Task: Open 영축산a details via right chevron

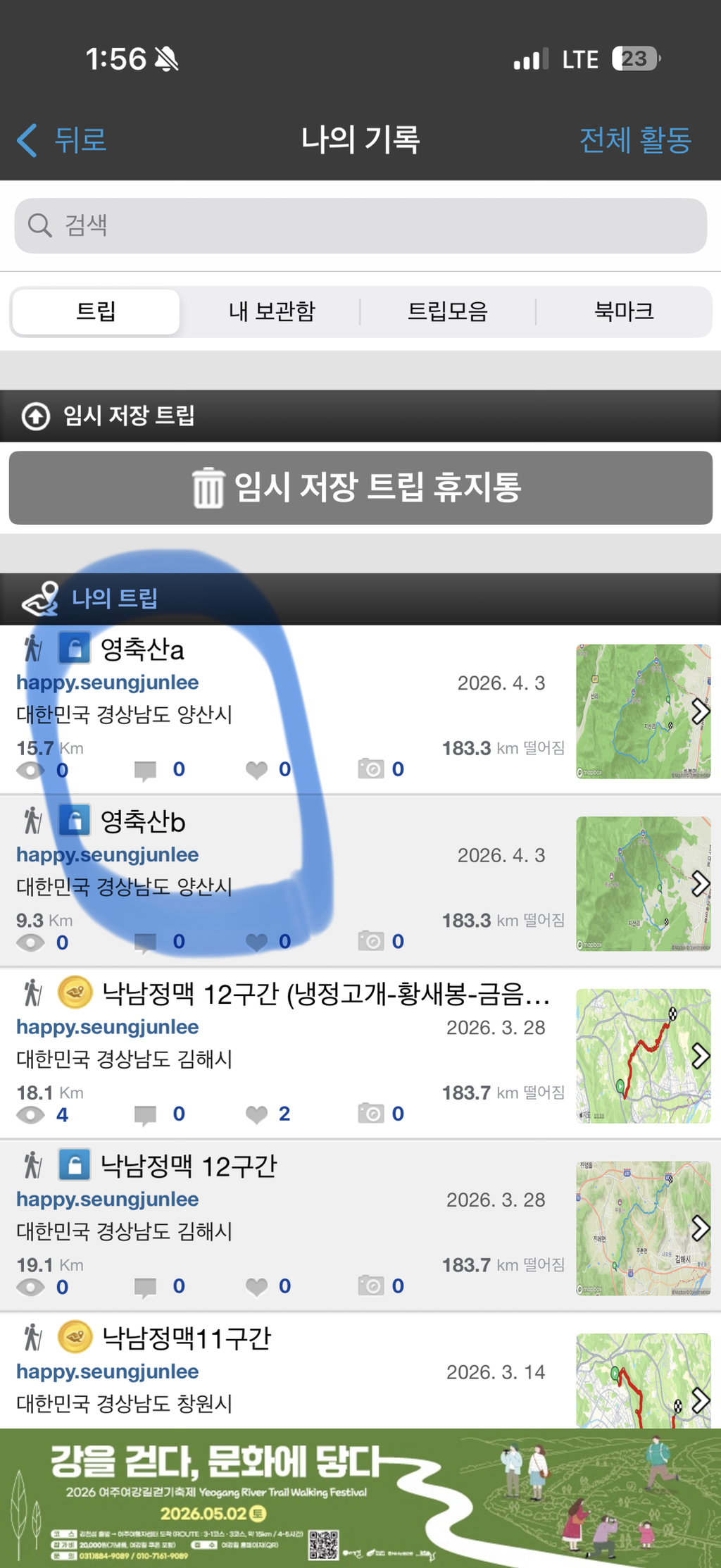Action: [x=700, y=711]
